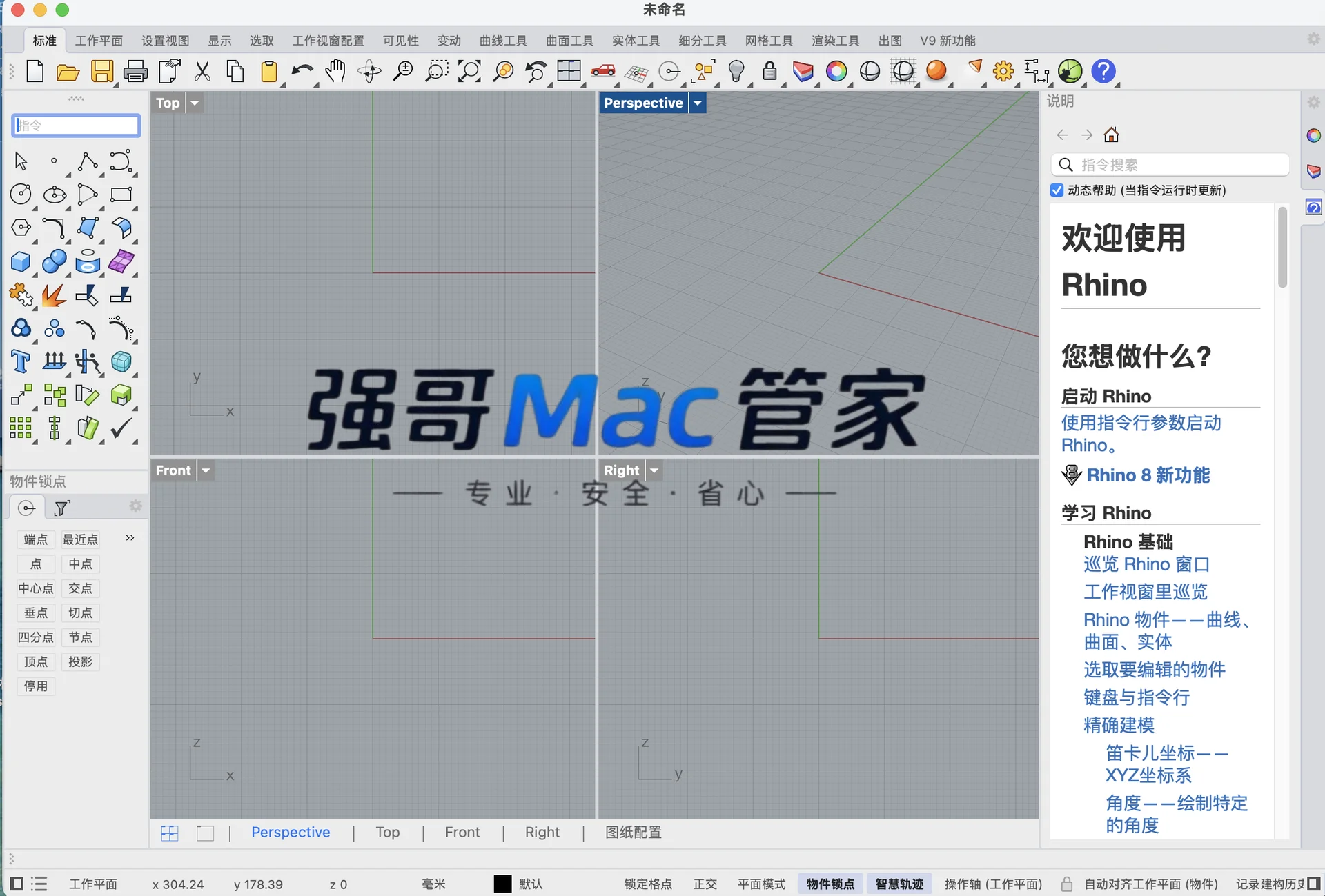The image size is (1325, 896).
Task: Activate the Pan hand tool
Action: click(x=335, y=71)
